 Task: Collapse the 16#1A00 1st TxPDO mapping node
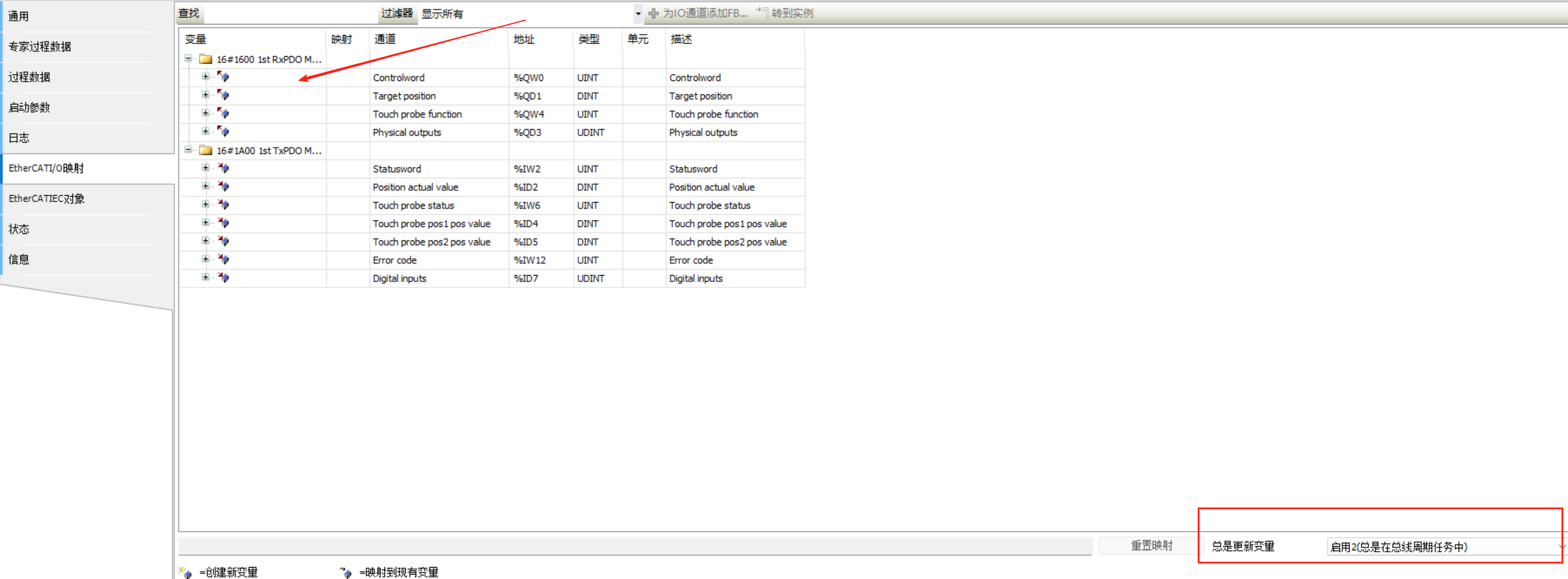(x=188, y=150)
